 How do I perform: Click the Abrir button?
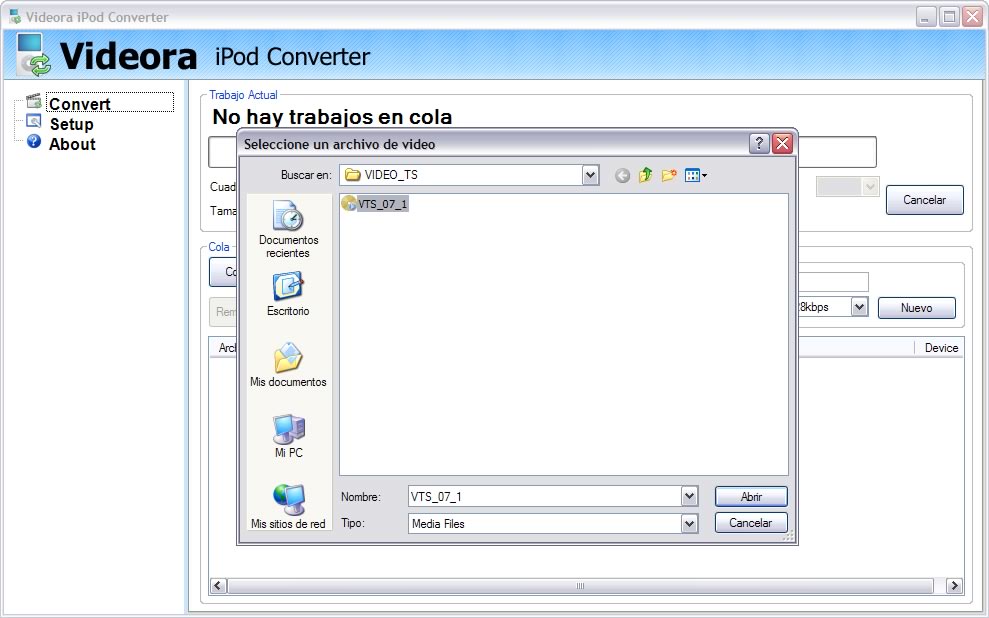tap(751, 496)
